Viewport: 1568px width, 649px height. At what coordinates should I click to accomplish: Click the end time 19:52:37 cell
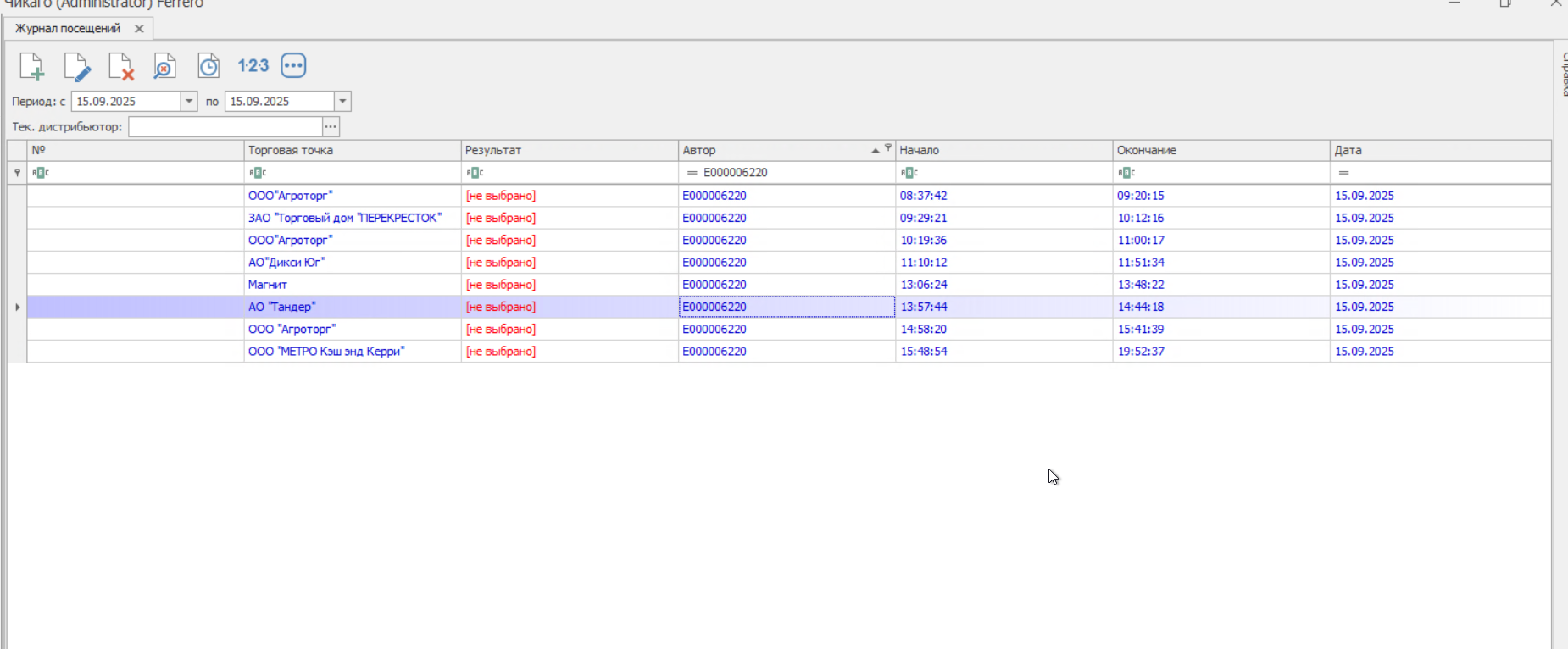click(x=1221, y=352)
